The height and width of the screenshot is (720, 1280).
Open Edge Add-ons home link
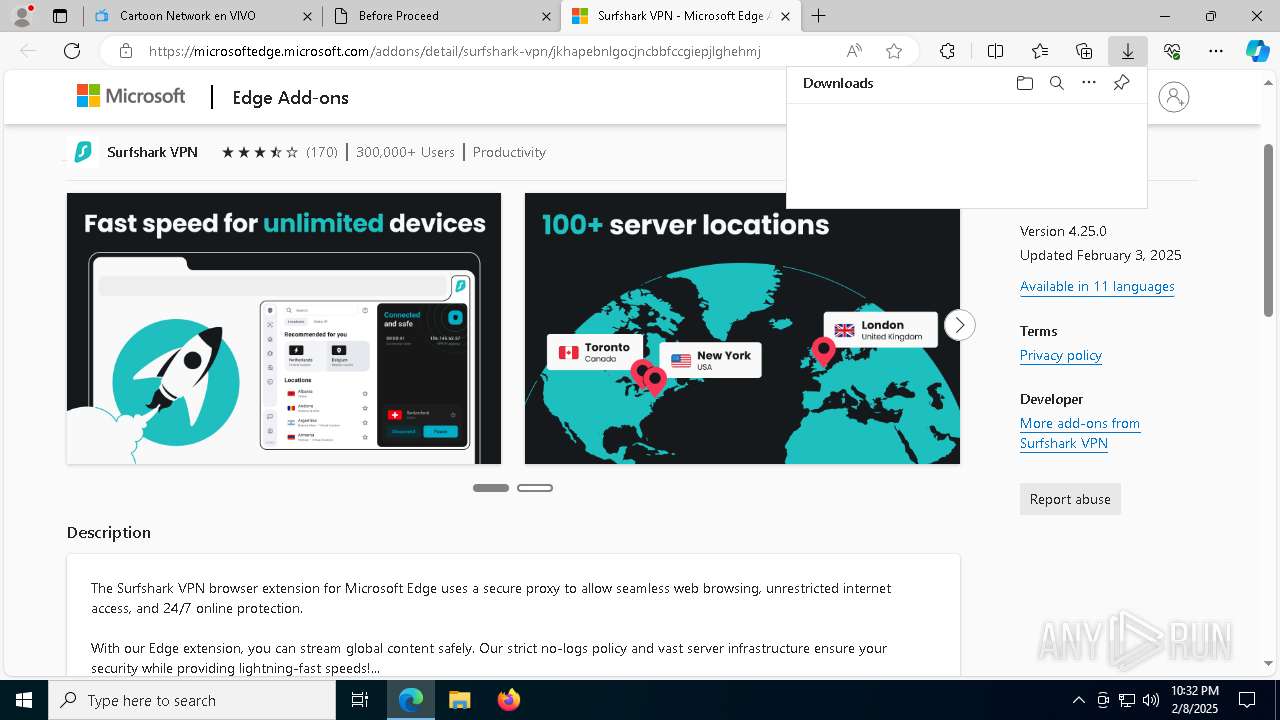(291, 97)
